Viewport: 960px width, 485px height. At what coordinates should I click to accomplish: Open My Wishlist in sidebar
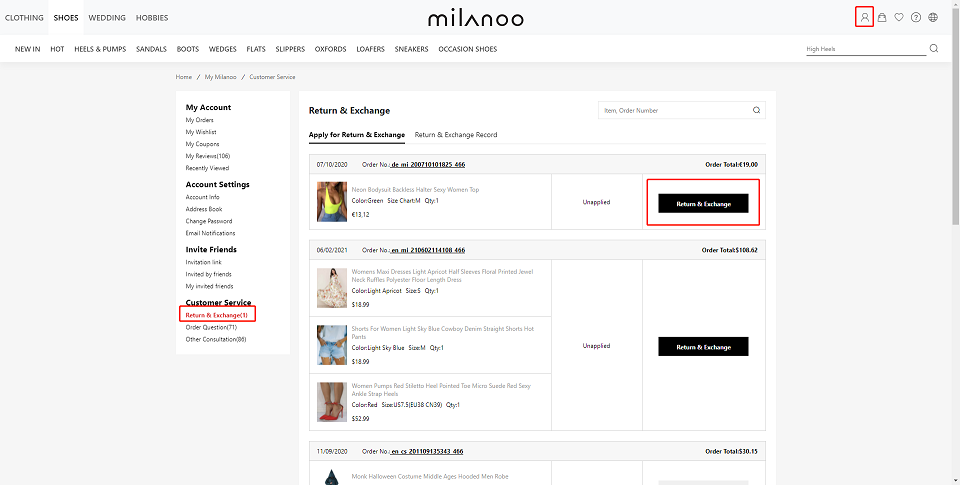pyautogui.click(x=201, y=132)
